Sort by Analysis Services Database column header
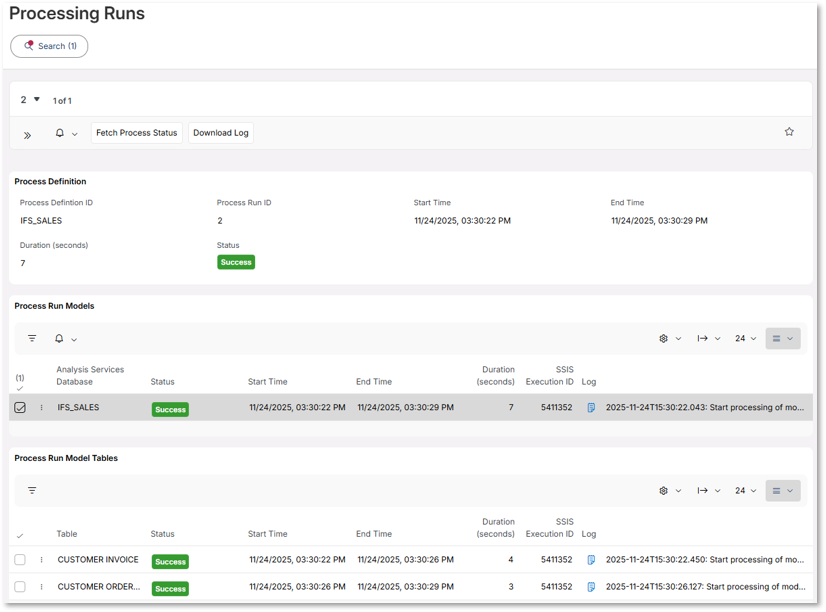826x612 pixels. pos(90,376)
